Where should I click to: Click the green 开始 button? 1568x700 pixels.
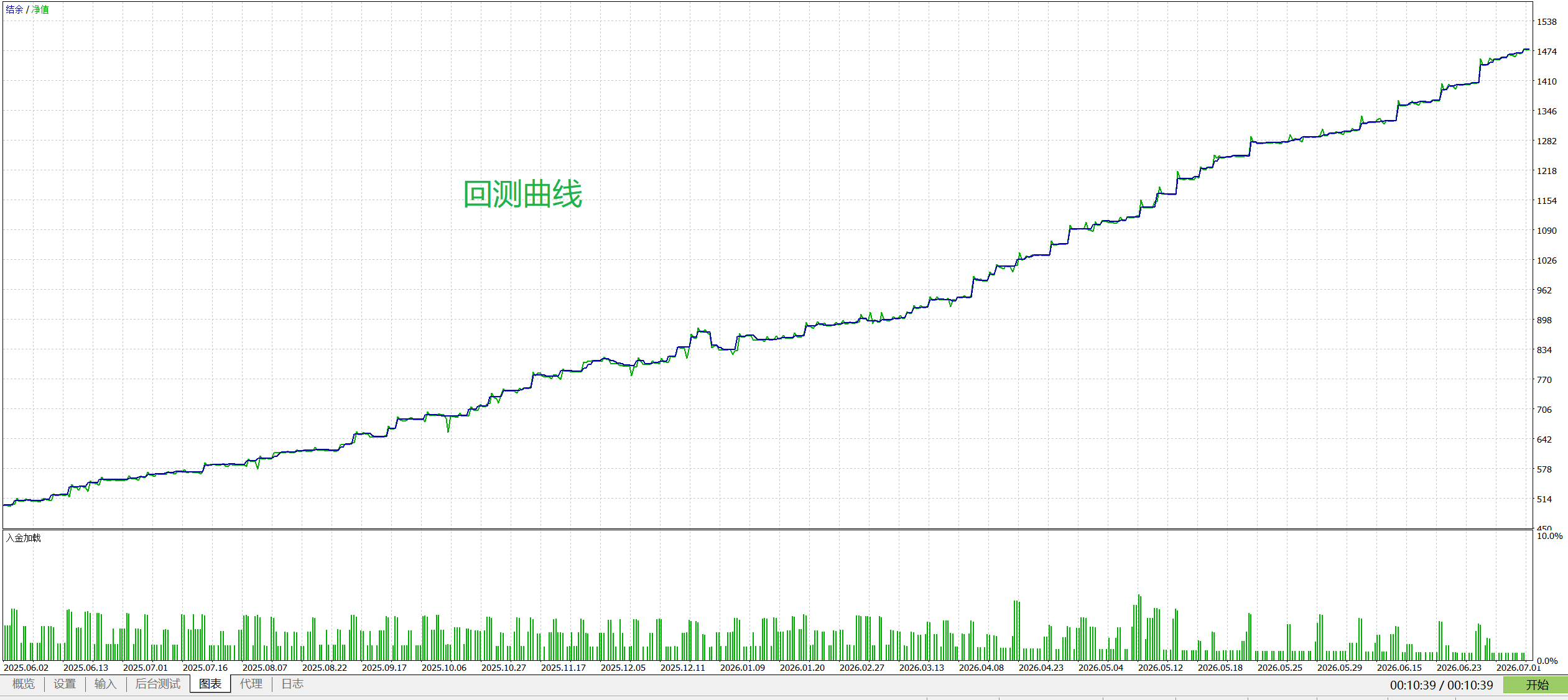1535,684
